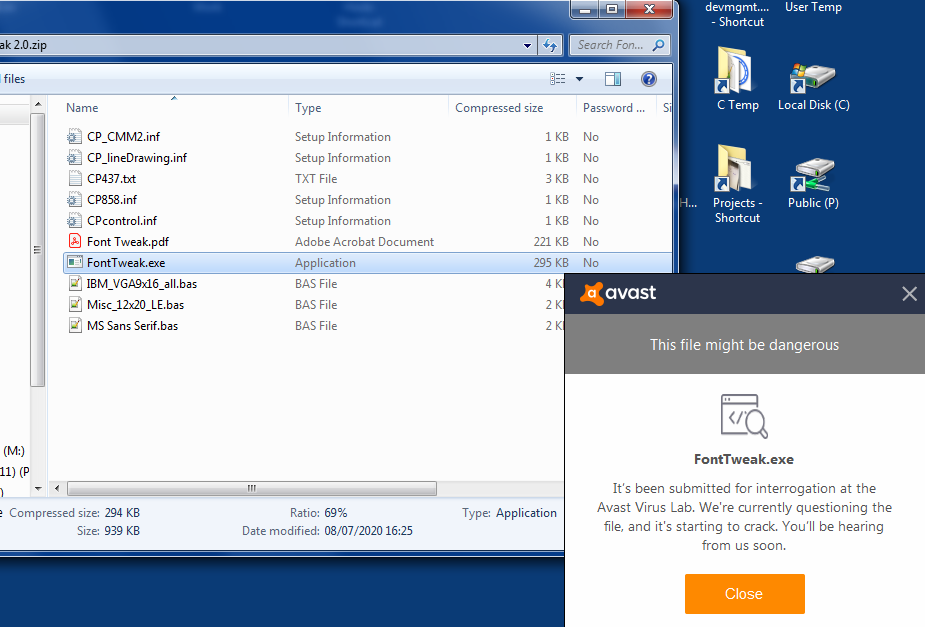This screenshot has width=925, height=627.
Task: Toggle the preview pane icon
Action: pos(613,79)
